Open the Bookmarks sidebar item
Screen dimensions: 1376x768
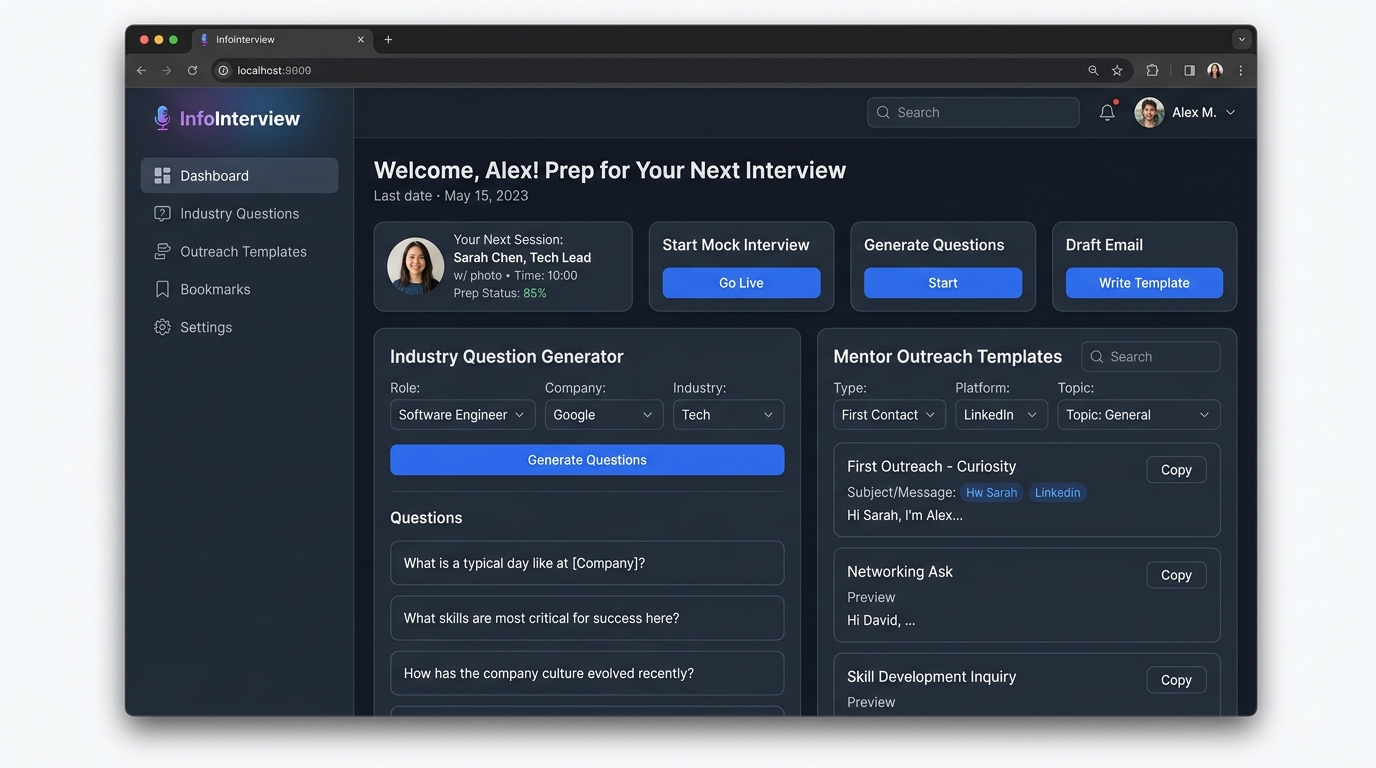pos(239,289)
